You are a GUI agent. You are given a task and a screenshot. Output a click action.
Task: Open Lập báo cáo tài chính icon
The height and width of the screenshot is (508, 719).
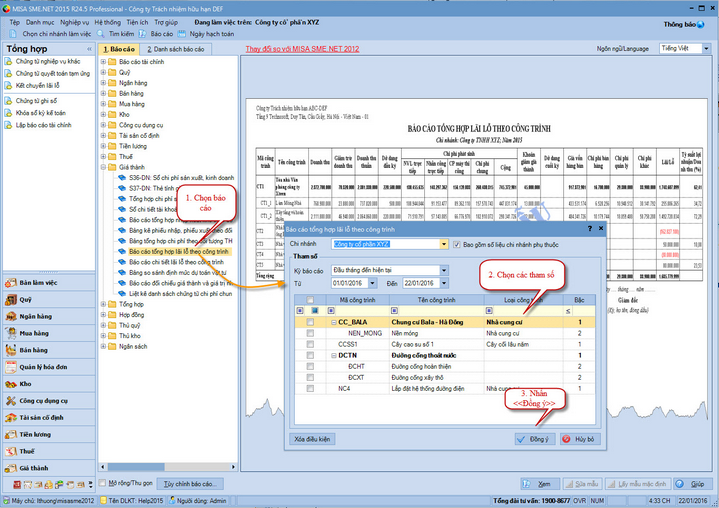8,125
